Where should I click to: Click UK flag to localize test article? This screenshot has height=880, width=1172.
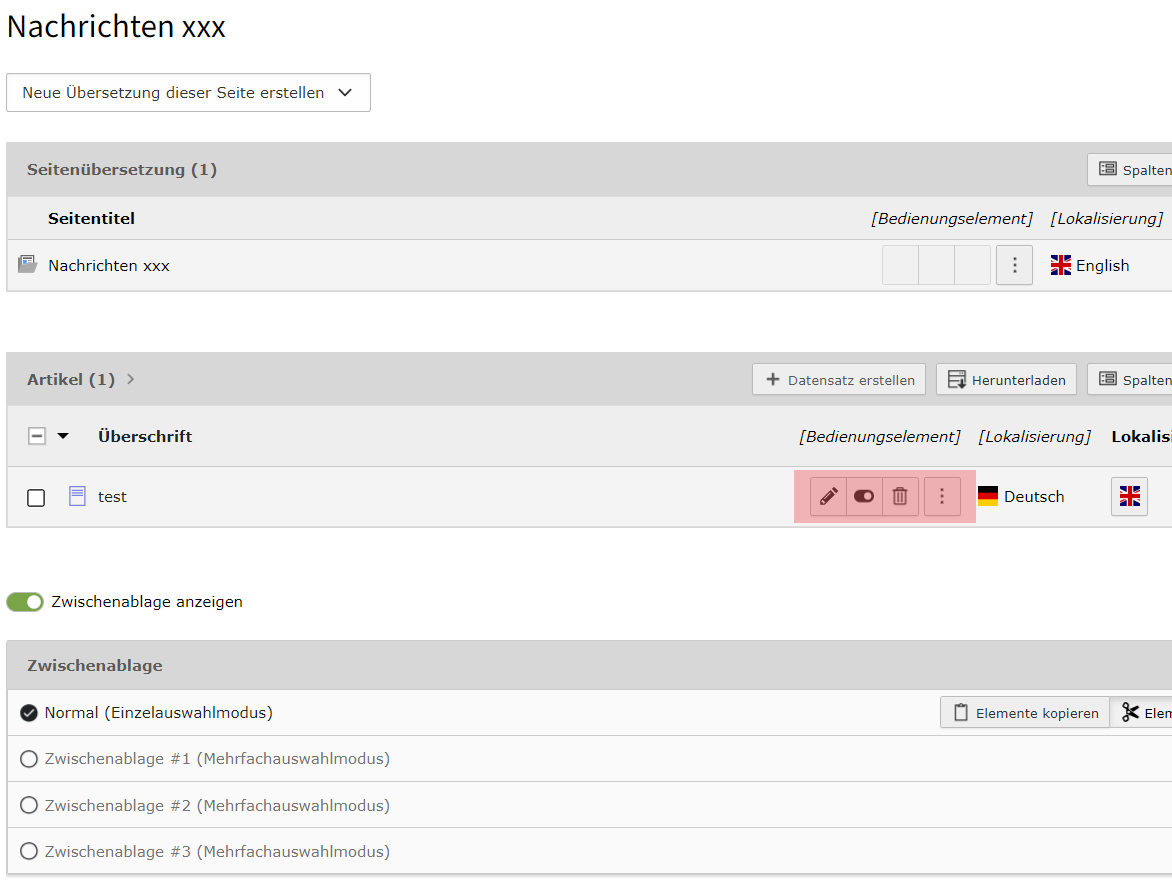click(x=1129, y=497)
